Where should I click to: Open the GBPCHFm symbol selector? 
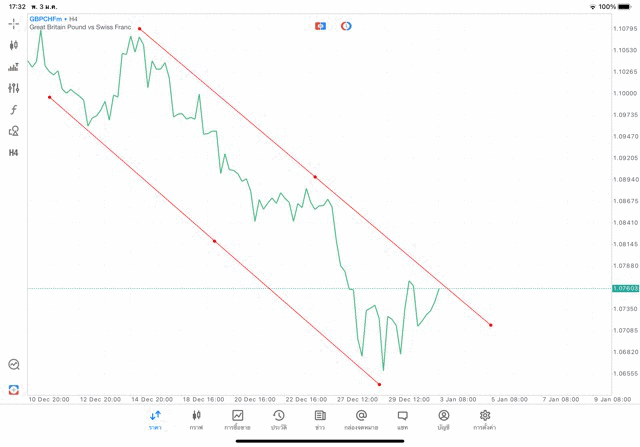(44, 18)
